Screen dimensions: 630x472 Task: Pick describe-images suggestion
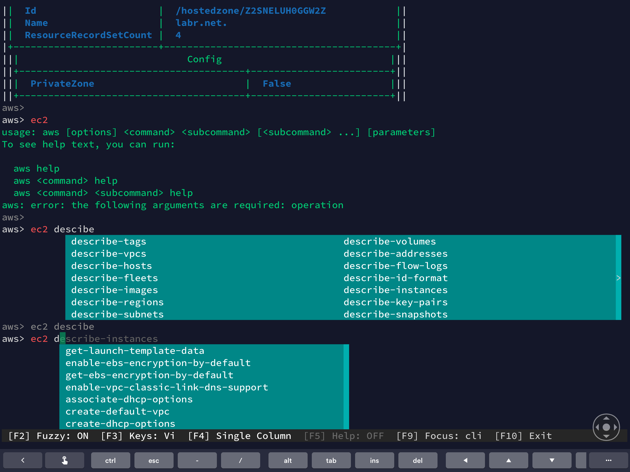(115, 290)
